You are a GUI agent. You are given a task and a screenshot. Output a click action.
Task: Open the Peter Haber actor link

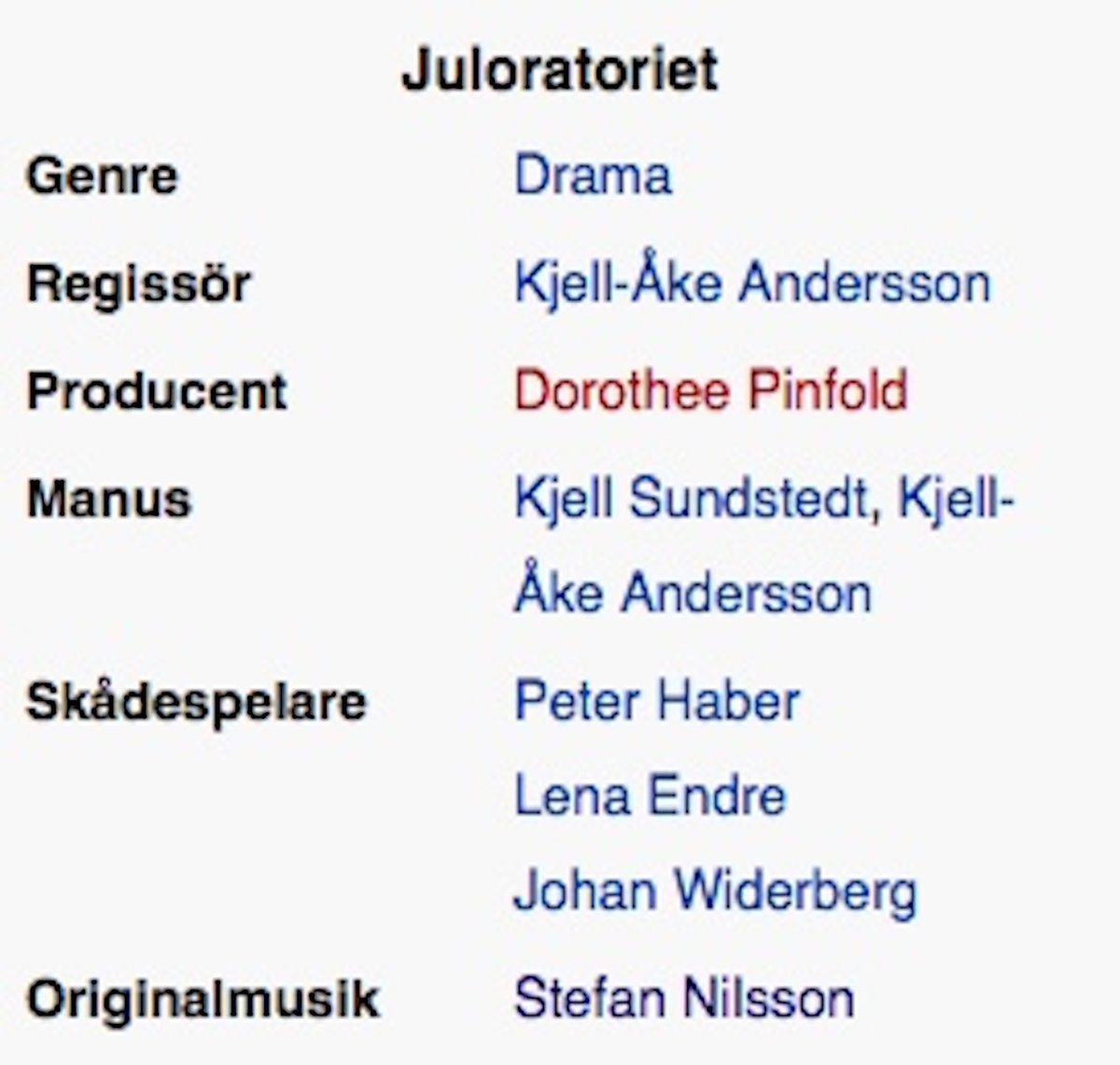click(x=657, y=700)
